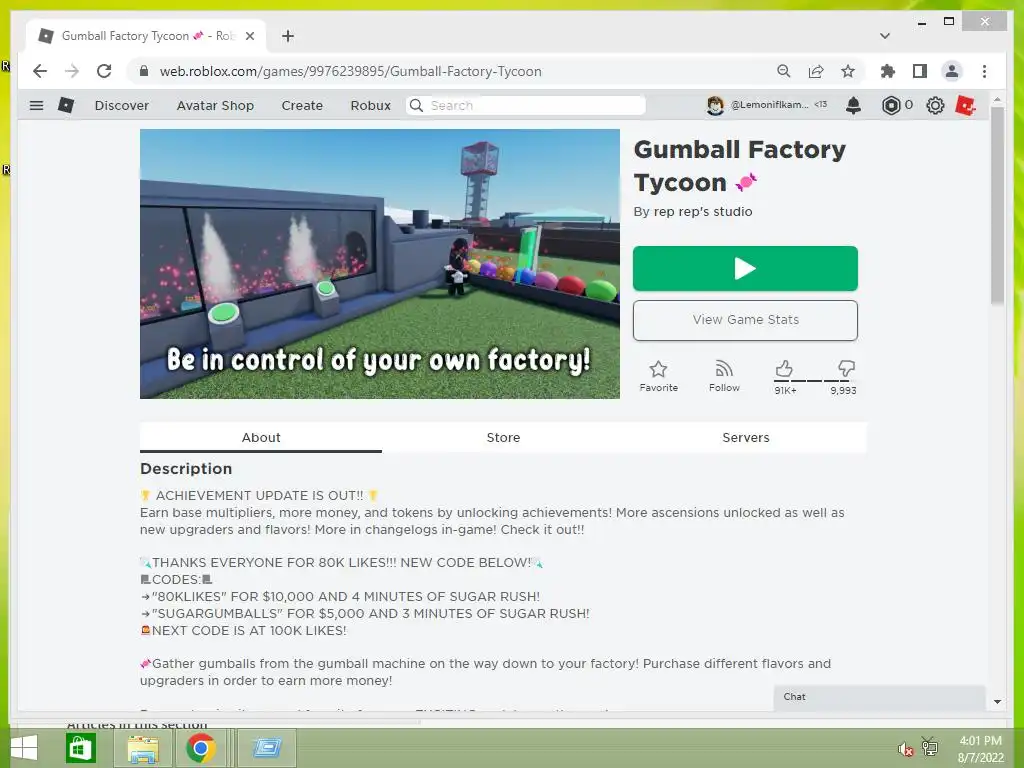Open the Roblox hamburger navigation menu

point(37,105)
